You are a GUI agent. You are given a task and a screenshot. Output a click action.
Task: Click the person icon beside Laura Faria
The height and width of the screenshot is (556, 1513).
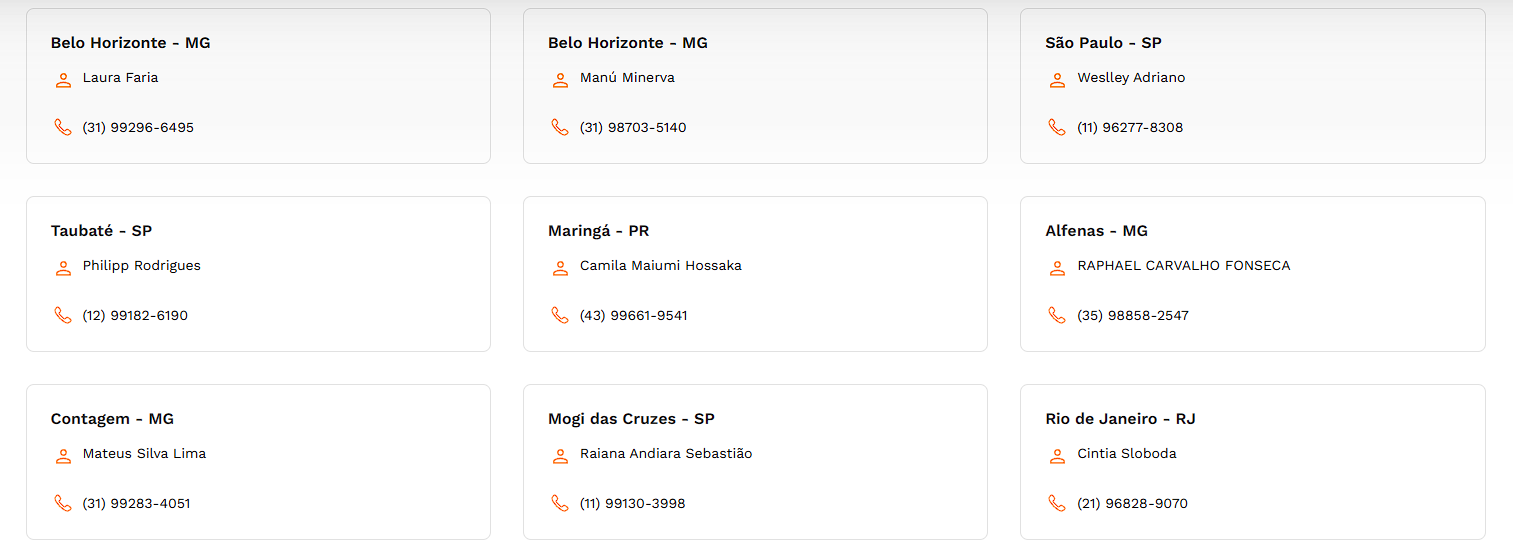point(63,80)
